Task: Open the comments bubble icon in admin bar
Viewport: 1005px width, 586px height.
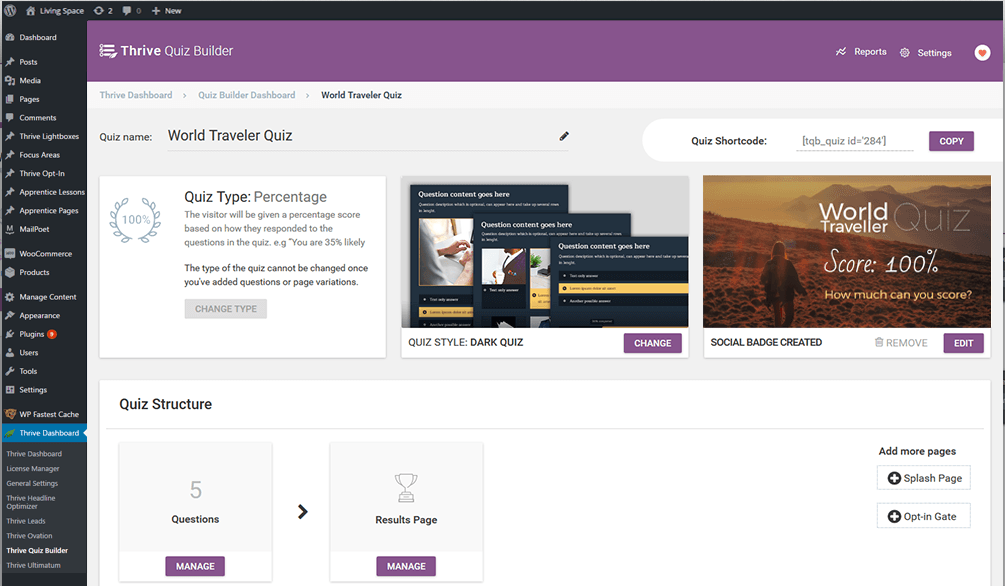Action: click(x=127, y=10)
